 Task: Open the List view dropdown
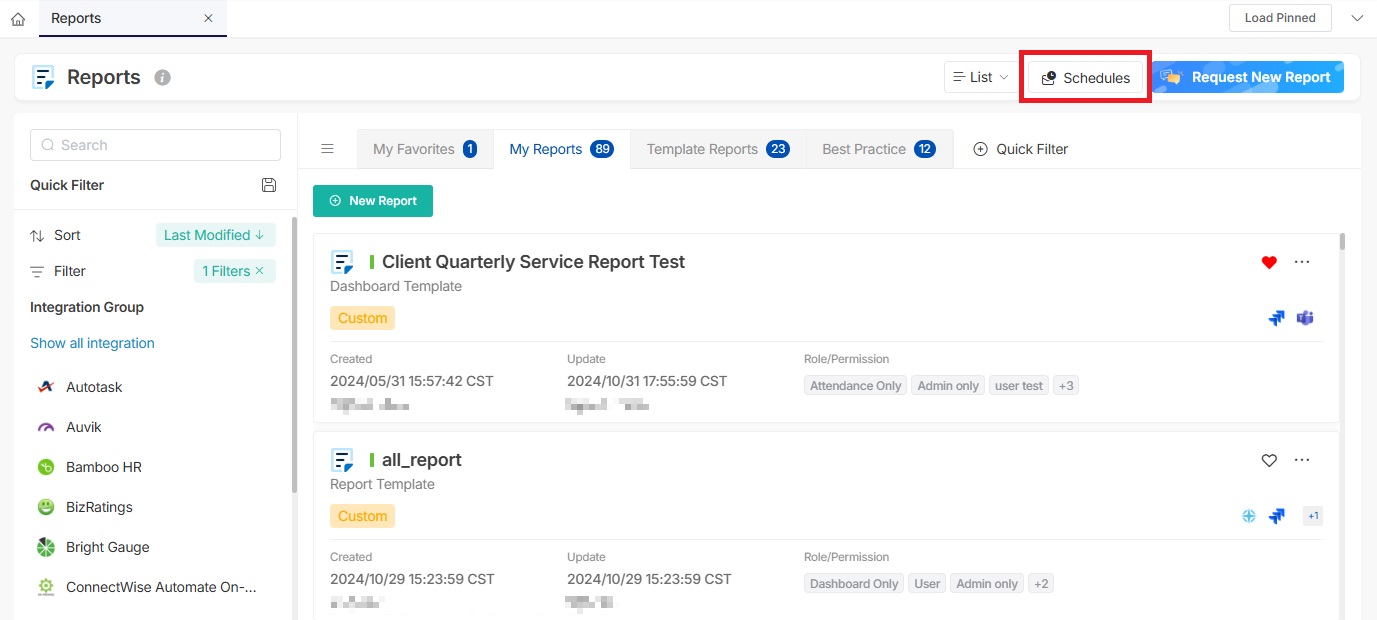(x=980, y=77)
